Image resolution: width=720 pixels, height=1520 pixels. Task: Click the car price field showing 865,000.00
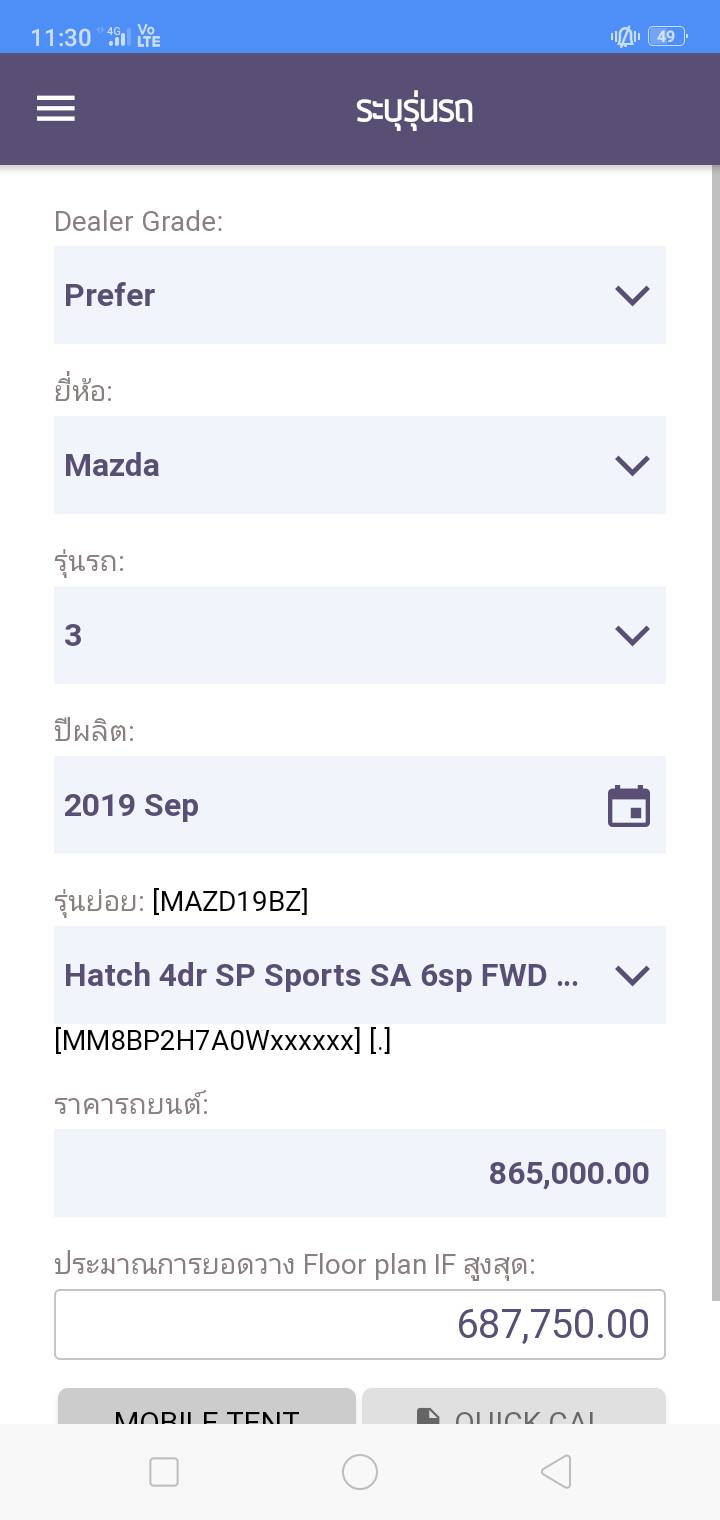pos(359,1173)
